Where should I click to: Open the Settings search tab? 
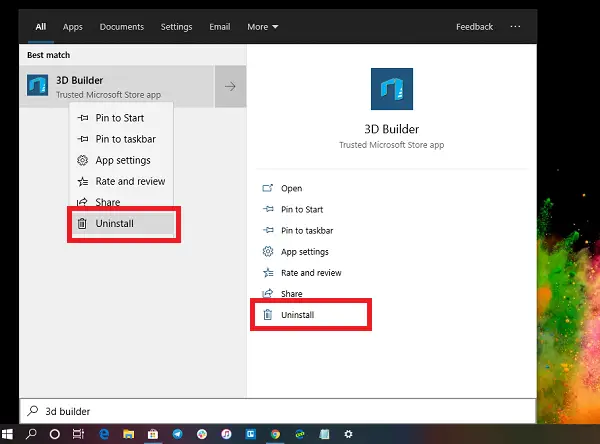tap(176, 27)
